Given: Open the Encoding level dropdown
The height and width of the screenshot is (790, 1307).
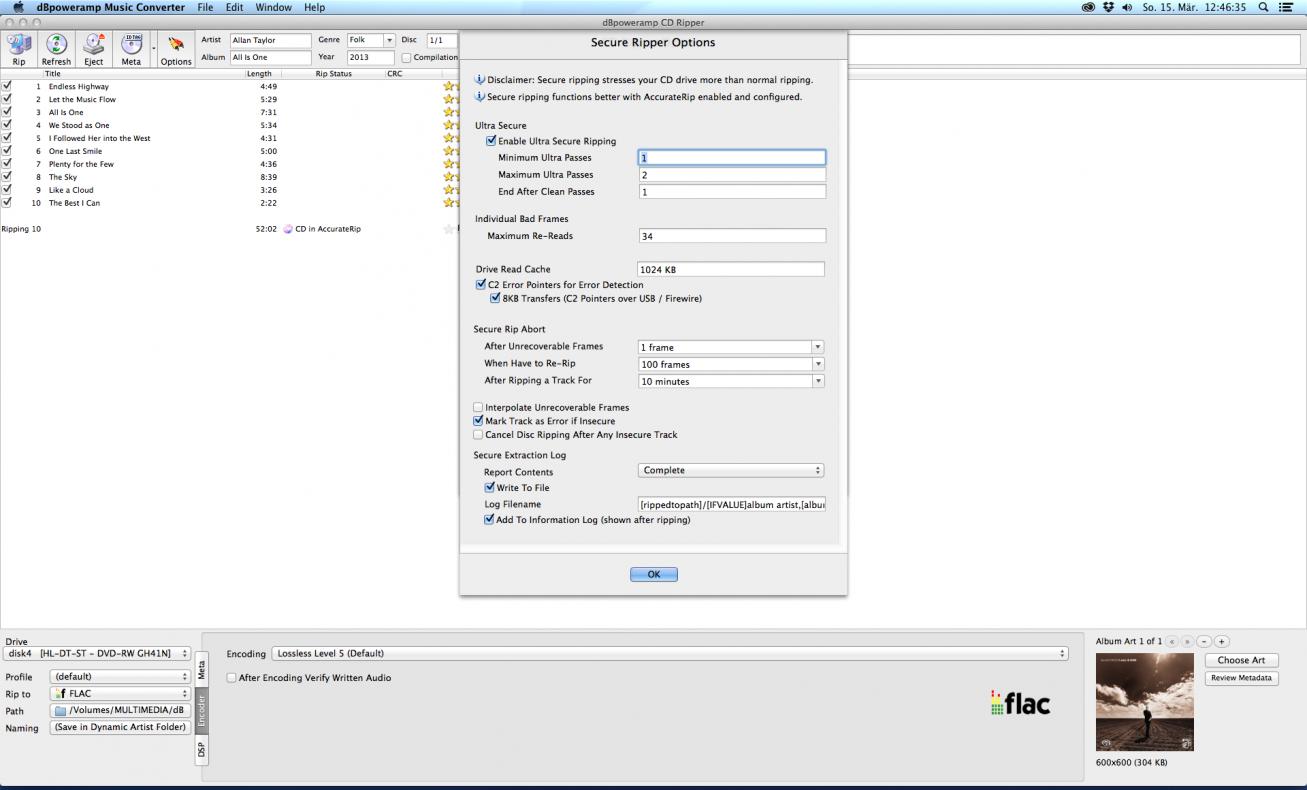Looking at the screenshot, I should coord(669,654).
